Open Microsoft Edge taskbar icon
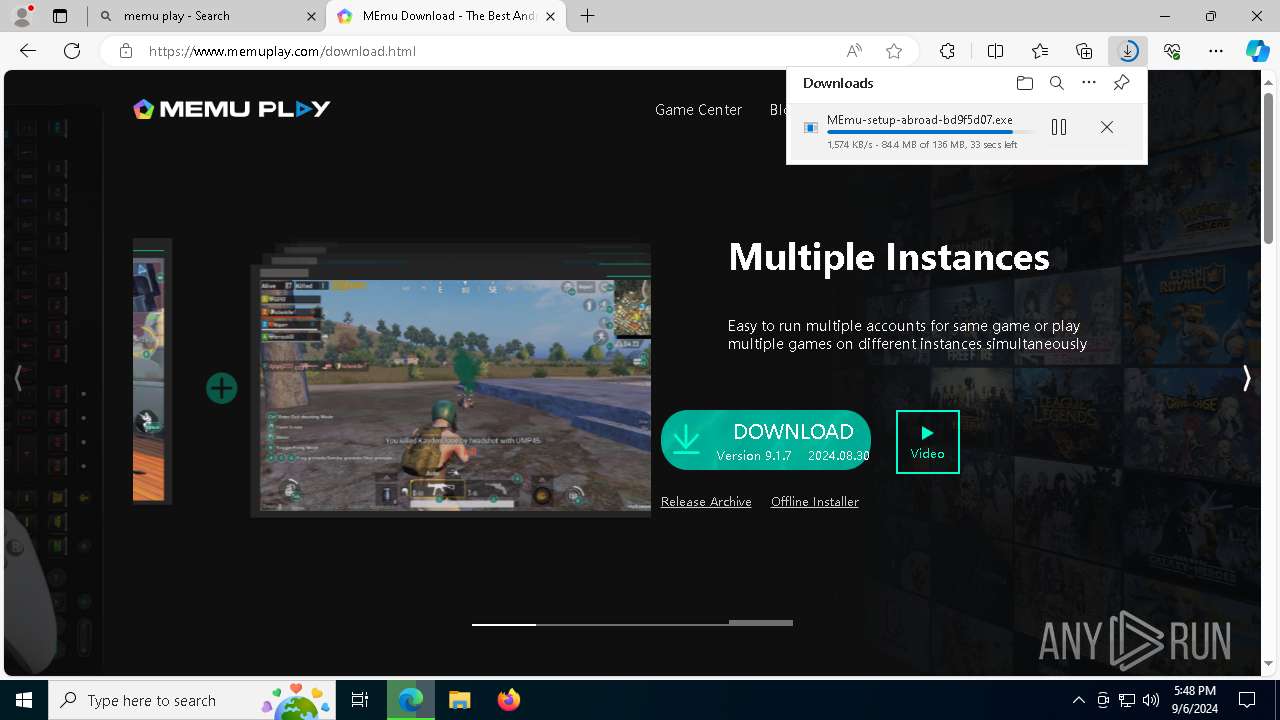This screenshot has height=720, width=1280. click(411, 700)
